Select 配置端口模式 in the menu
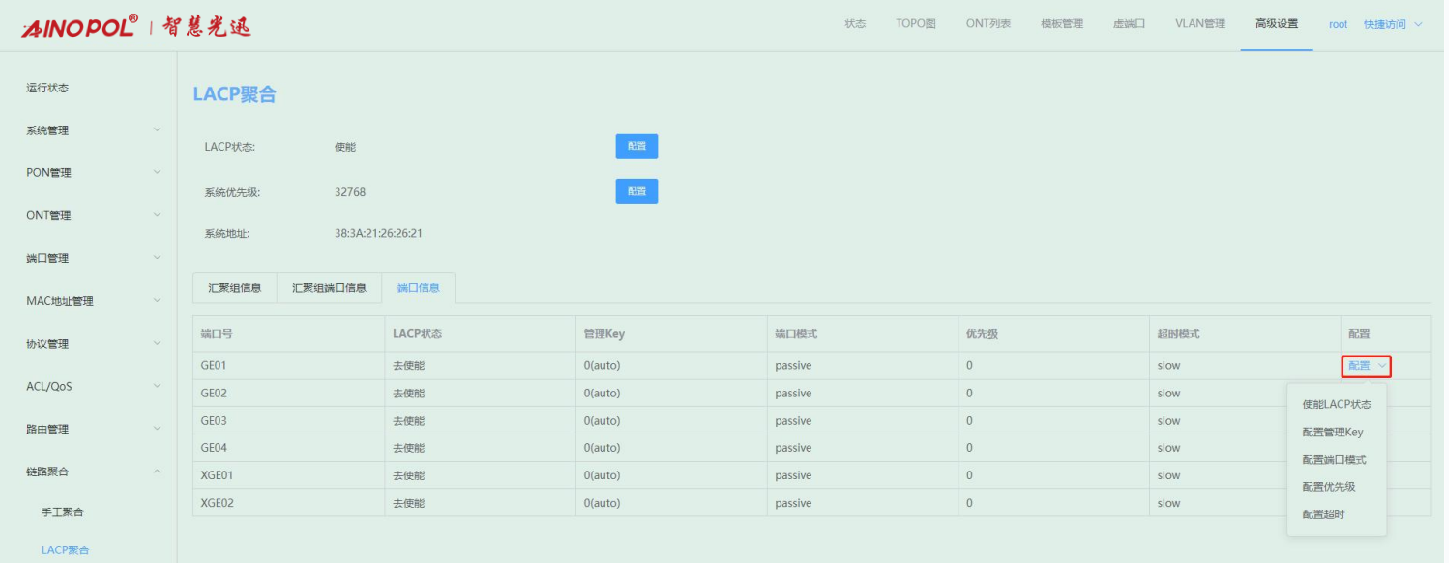Screen dimensions: 1449x563 click(1333, 460)
